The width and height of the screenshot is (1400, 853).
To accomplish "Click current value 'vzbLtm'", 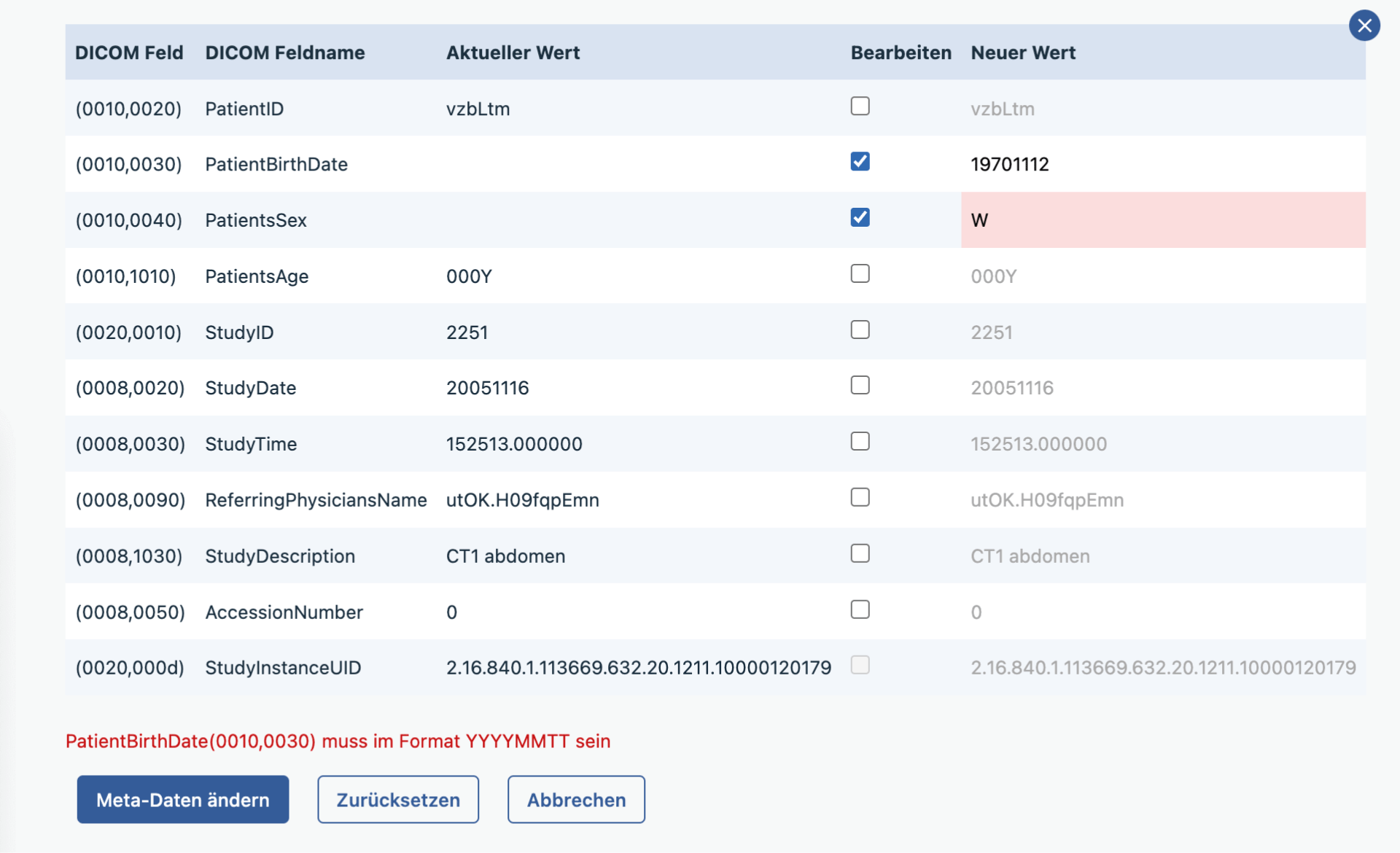I will pyautogui.click(x=478, y=109).
